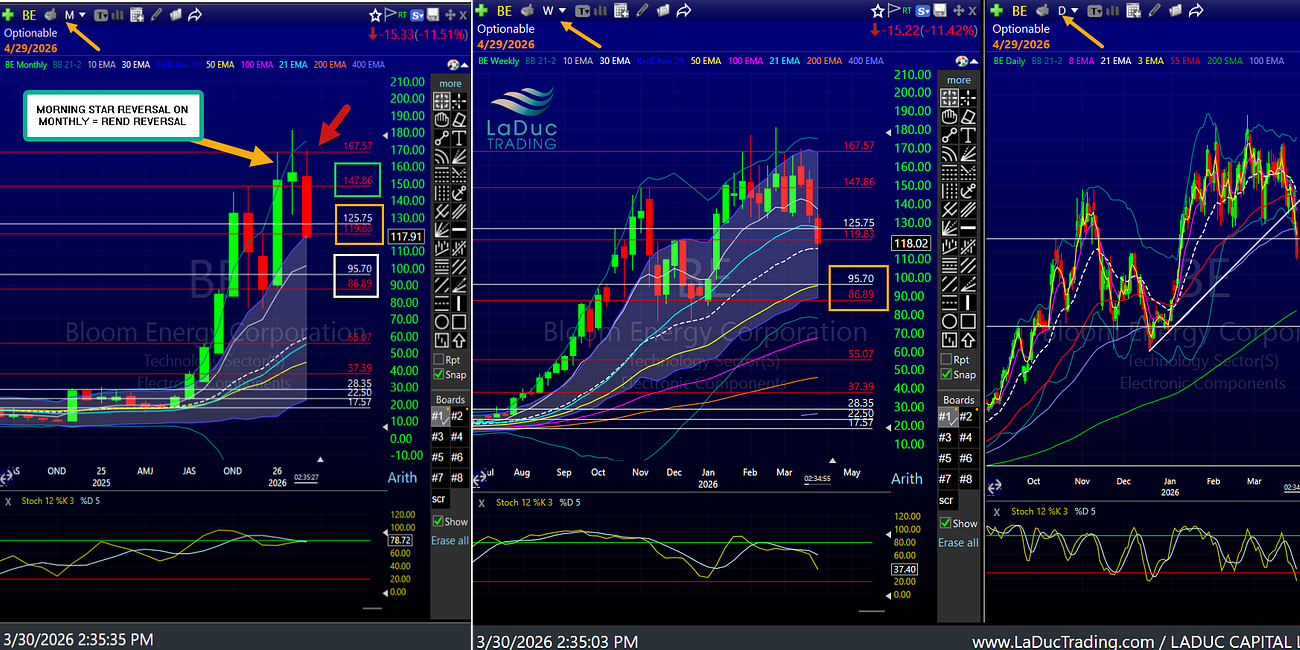Click the green plus icon on Monthly chart
The height and width of the screenshot is (650, 1300).
[x=8, y=14]
